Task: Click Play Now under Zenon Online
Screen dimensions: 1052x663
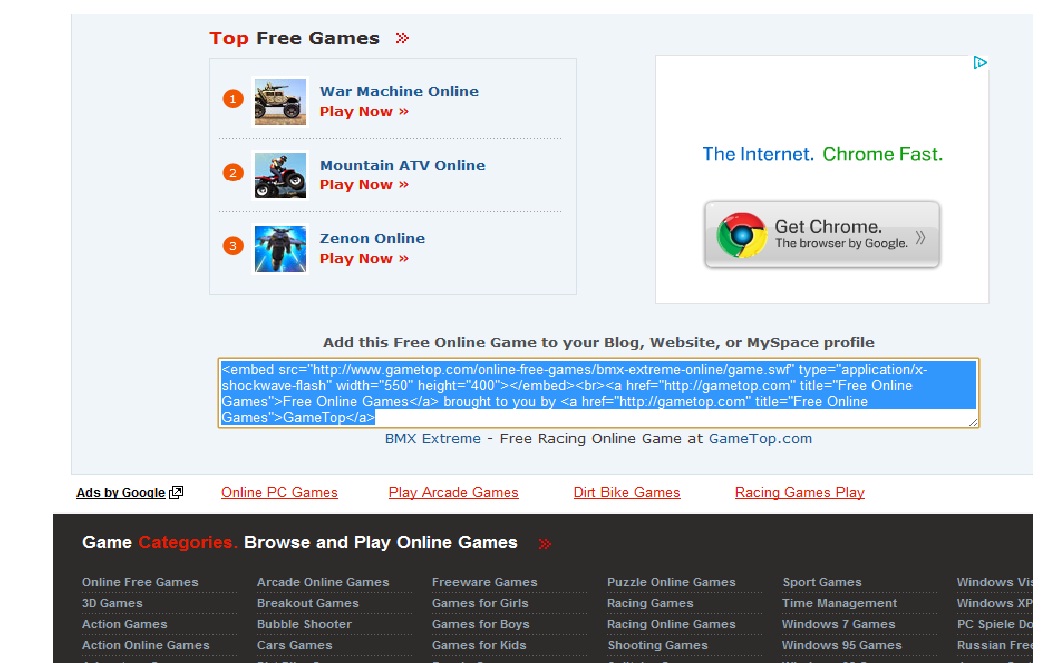Action: pyautogui.click(x=364, y=258)
